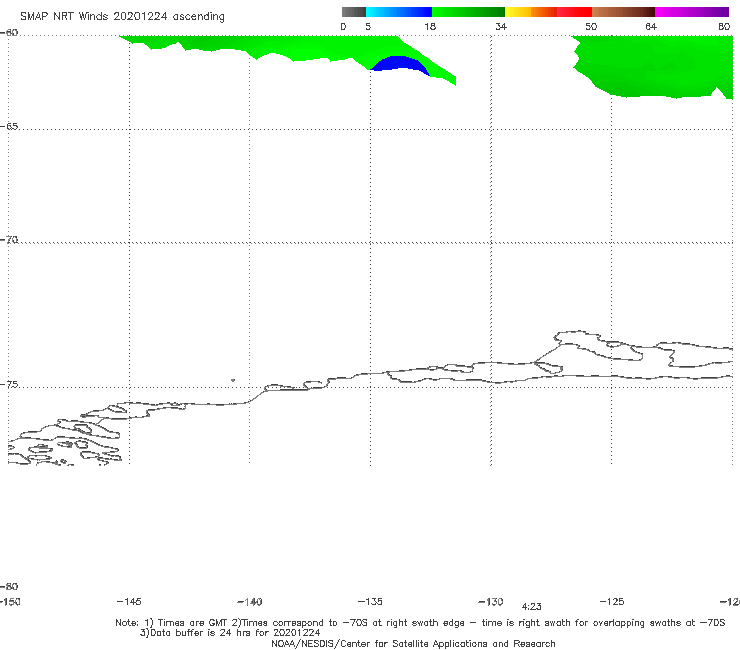Viewport: 740px width, 650px height.
Task: Click the small island dot near -75 latitude
Action: pyautogui.click(x=233, y=380)
